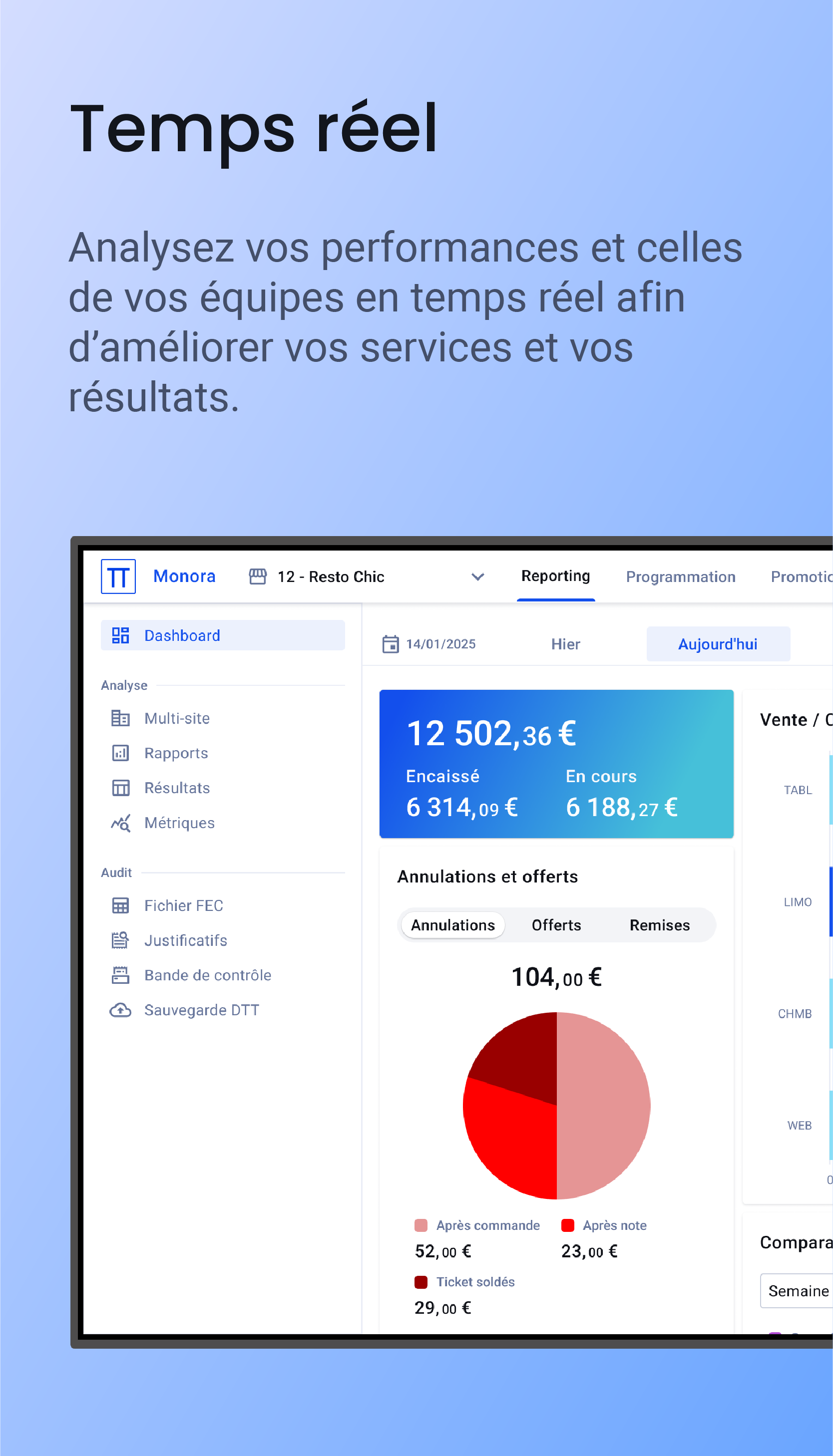Click the 29,00 € Ticket soldés value
Image resolution: width=833 pixels, height=1456 pixels.
[x=443, y=1308]
